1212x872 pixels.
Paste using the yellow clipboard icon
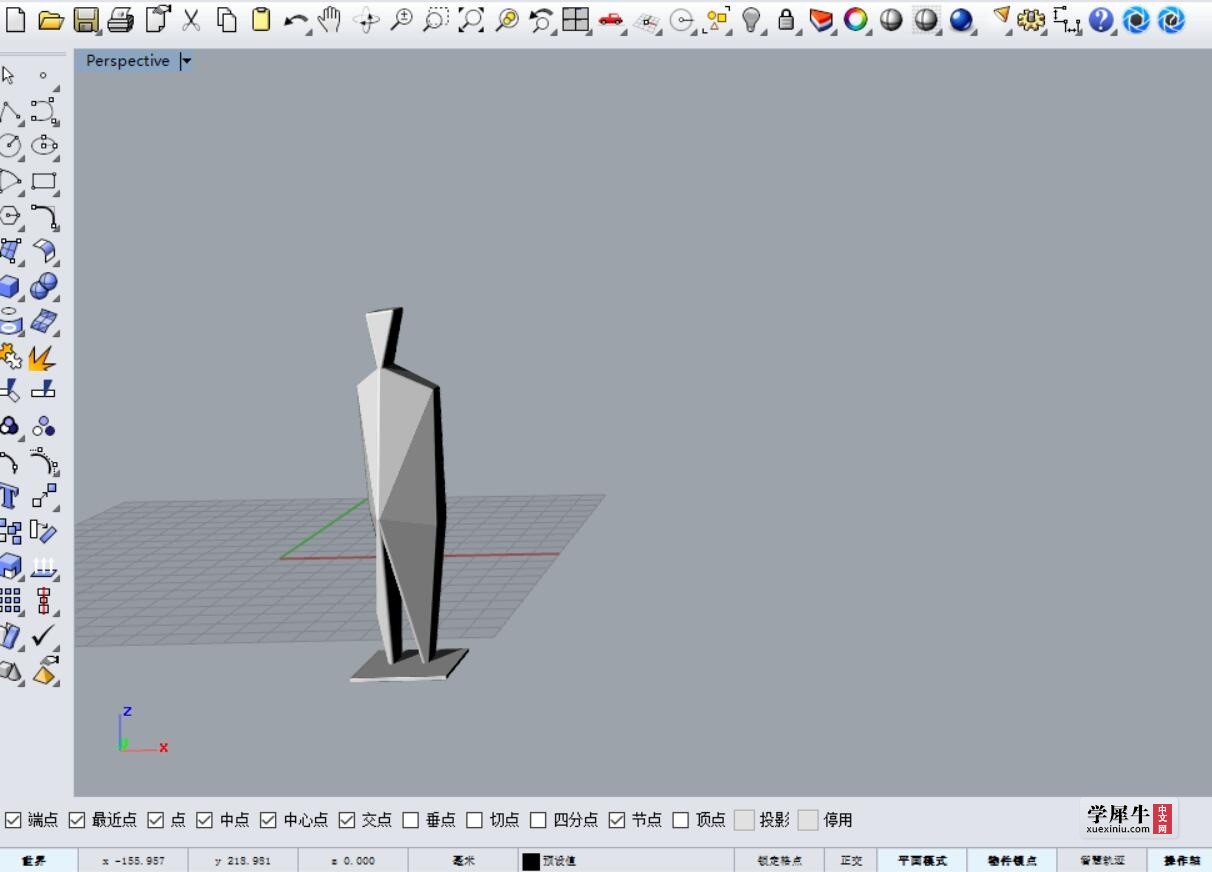(x=260, y=19)
